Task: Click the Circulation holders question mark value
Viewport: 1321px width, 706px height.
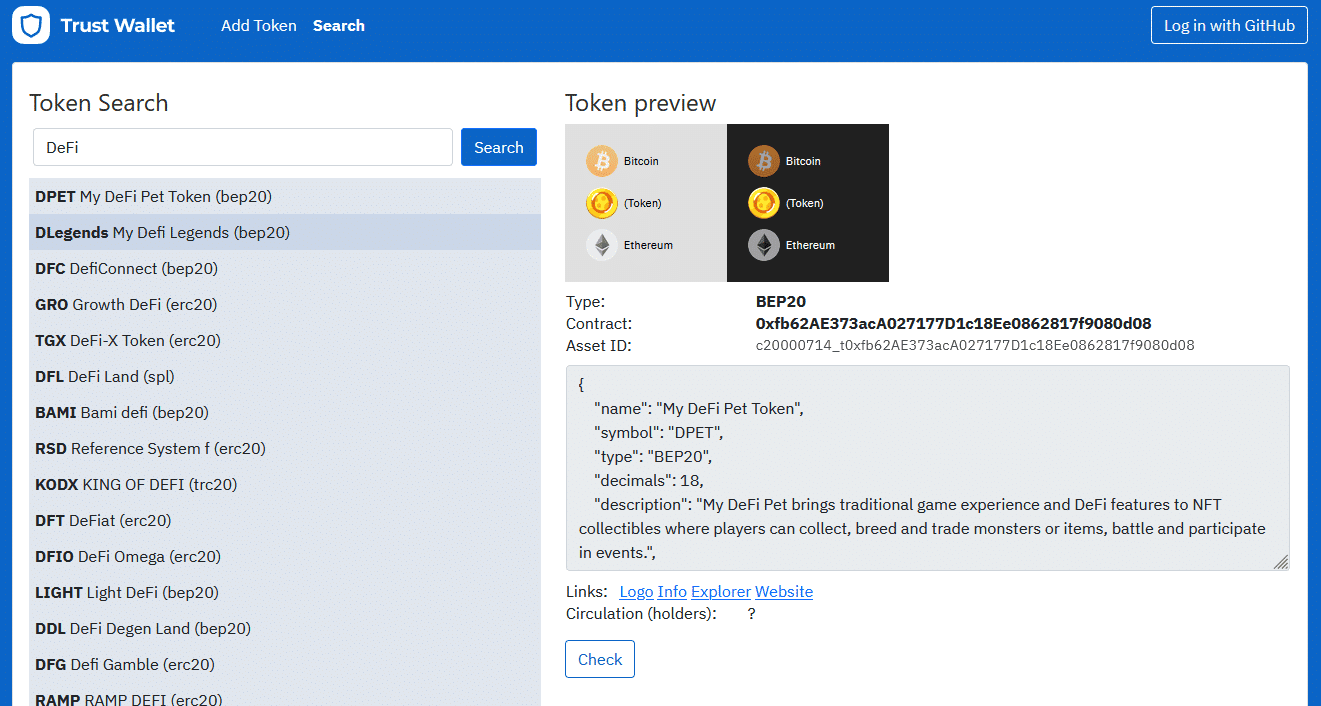Action: click(x=752, y=614)
